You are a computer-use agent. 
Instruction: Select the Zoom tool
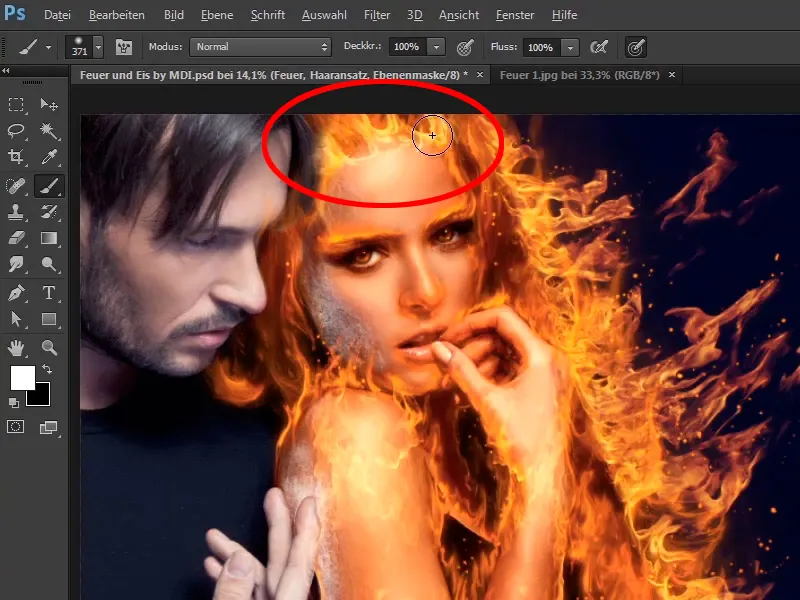(49, 348)
